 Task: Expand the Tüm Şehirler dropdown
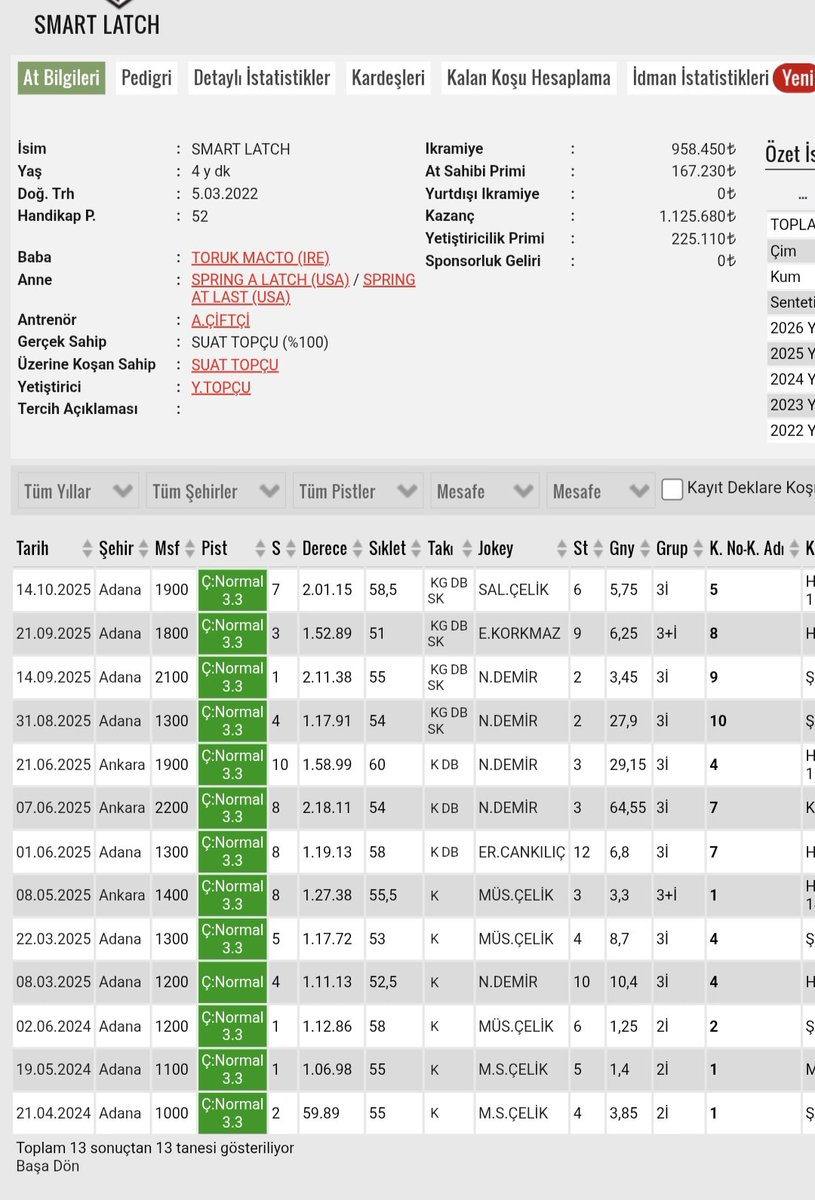click(216, 491)
